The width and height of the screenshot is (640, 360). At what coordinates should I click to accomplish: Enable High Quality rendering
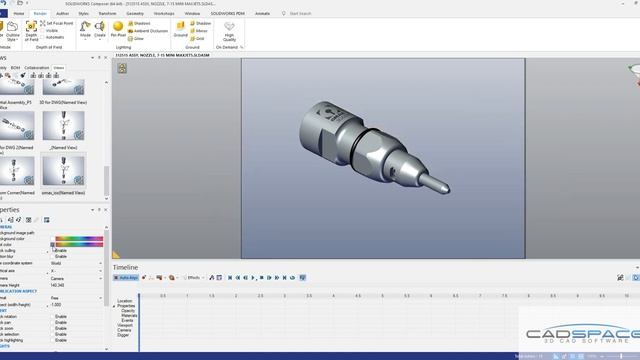click(x=229, y=31)
